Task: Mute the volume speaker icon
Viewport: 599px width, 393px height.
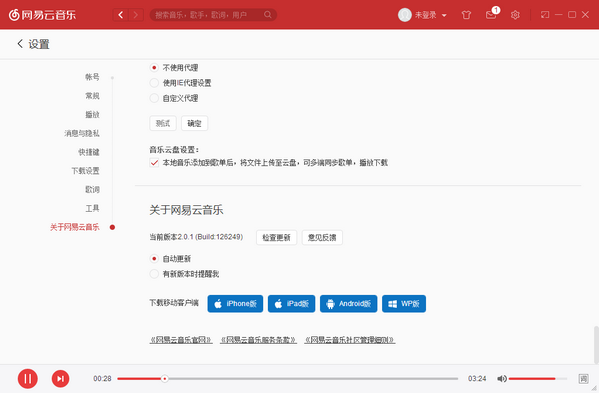Action: [x=502, y=378]
